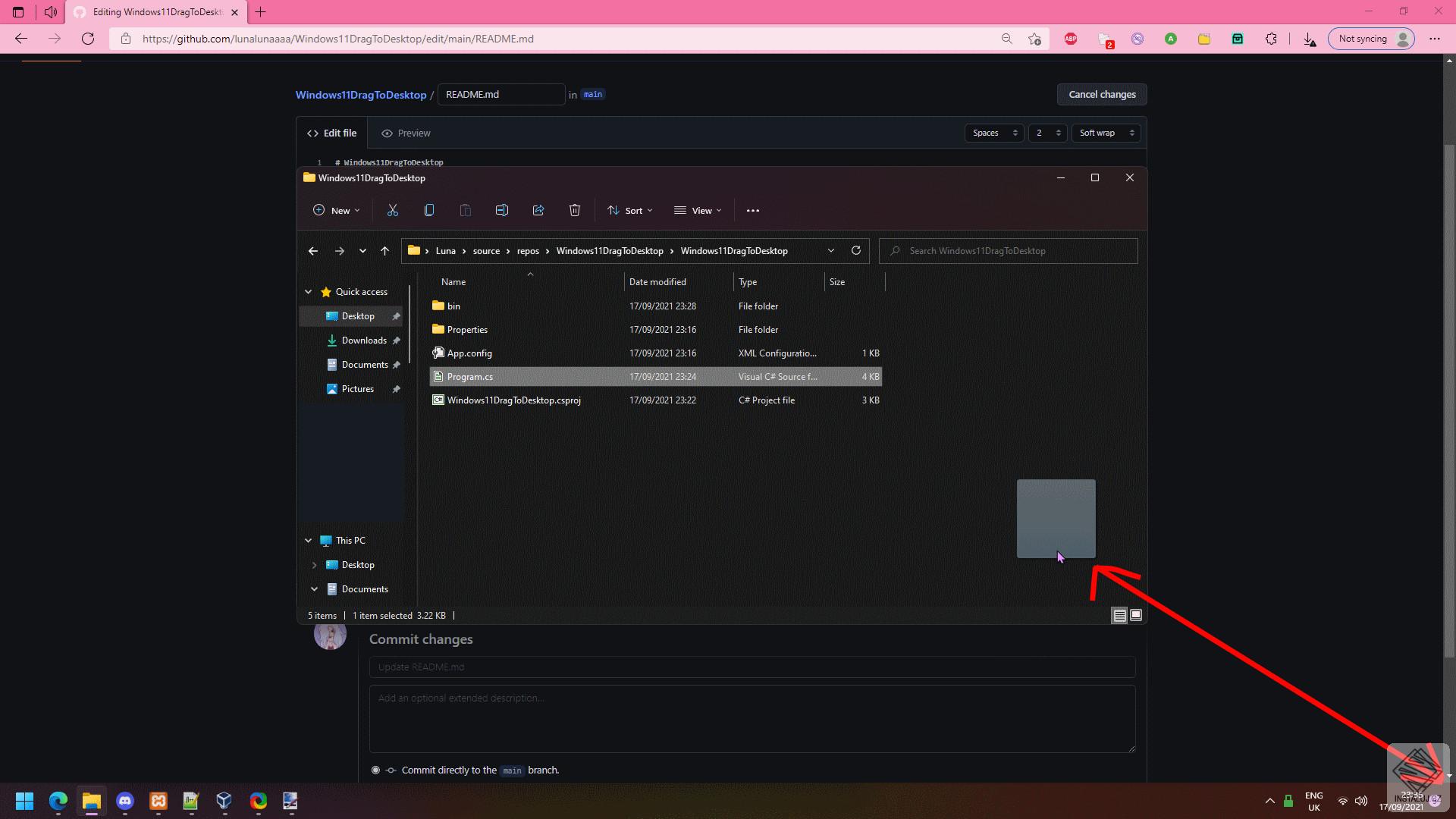
Task: Click the Cancel changes button
Action: [1101, 94]
